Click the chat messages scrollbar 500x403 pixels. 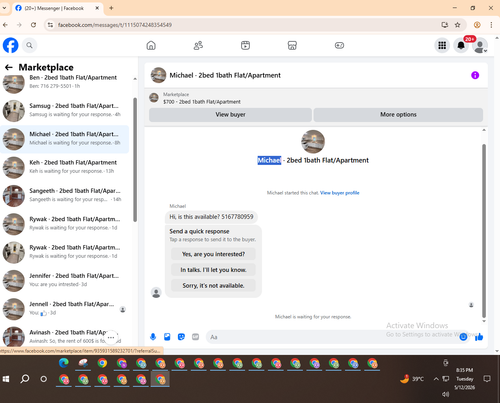[484, 231]
